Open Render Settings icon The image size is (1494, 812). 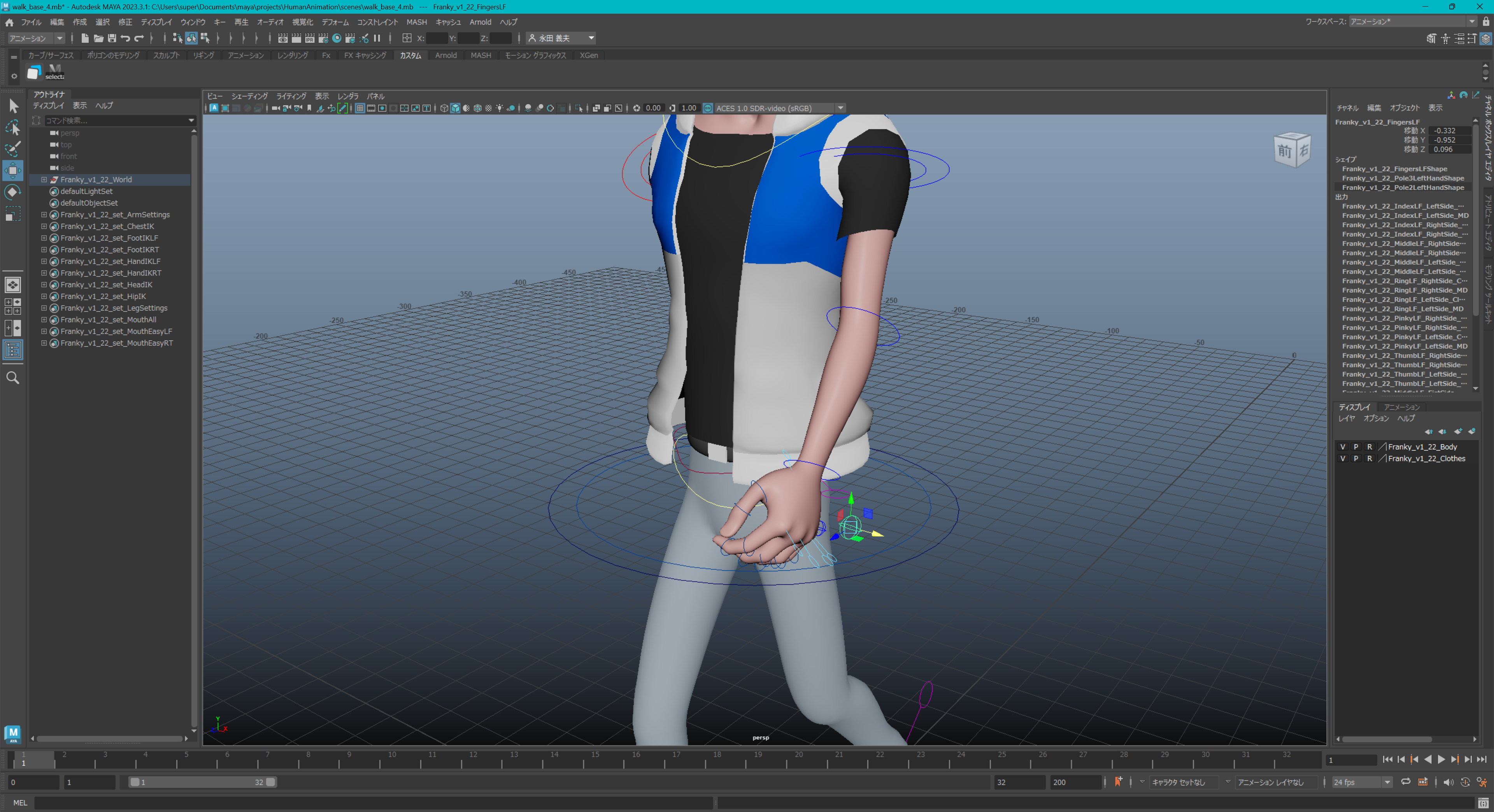tap(323, 38)
